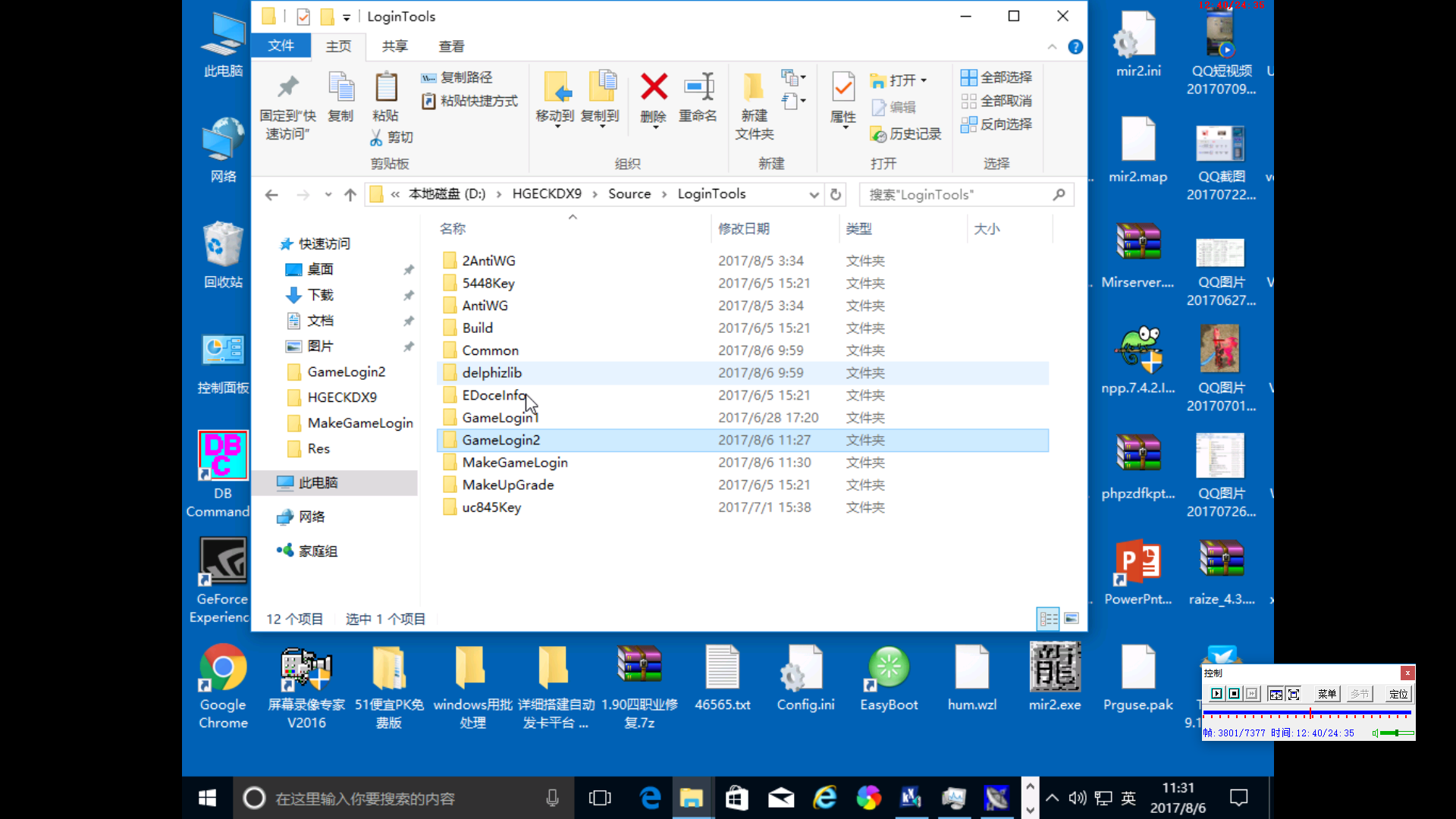Switch to the Share (共享) tab
The height and width of the screenshot is (819, 1456).
click(394, 46)
